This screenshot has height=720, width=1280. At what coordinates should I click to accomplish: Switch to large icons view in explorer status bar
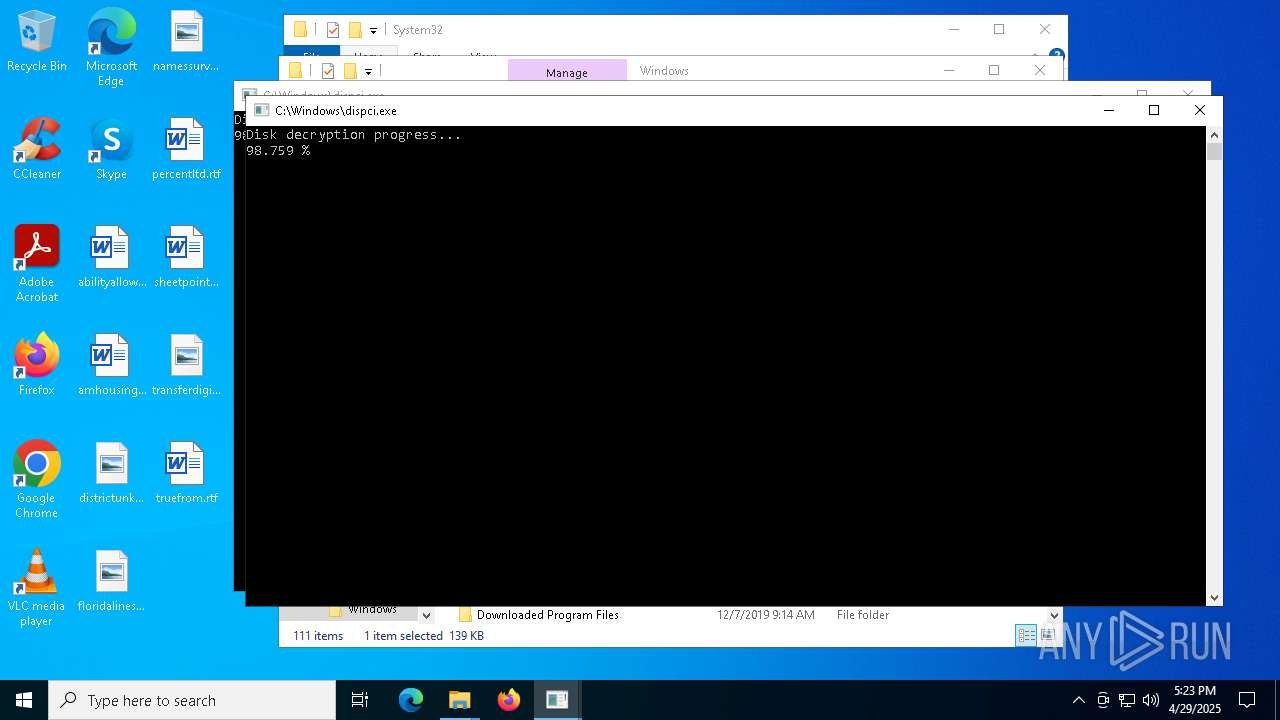(x=1047, y=635)
